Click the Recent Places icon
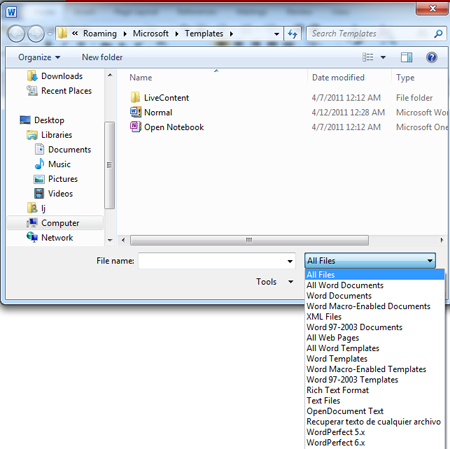The height and width of the screenshot is (449, 450). point(32,91)
